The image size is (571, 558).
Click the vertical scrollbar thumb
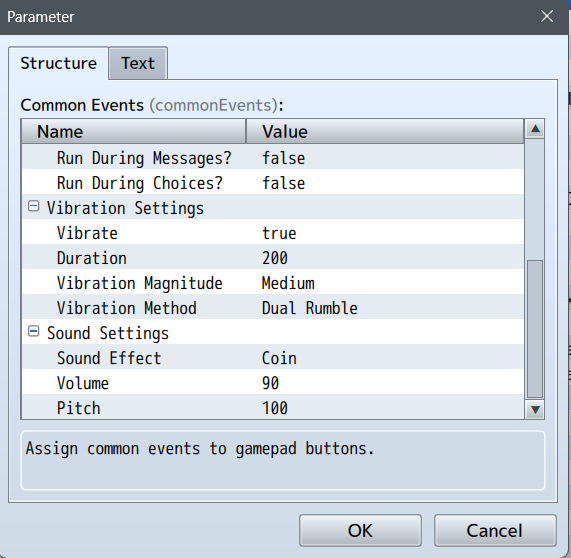point(535,329)
